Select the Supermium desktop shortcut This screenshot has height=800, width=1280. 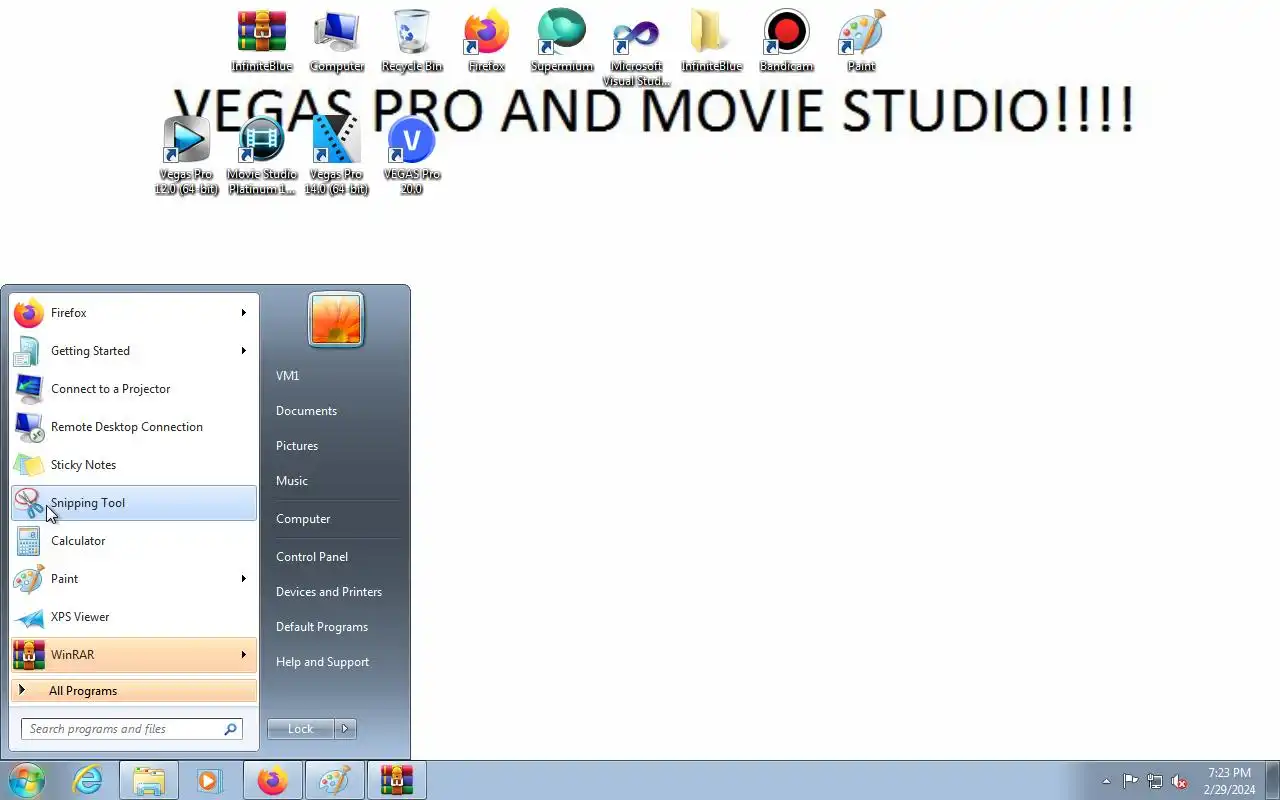pyautogui.click(x=562, y=40)
